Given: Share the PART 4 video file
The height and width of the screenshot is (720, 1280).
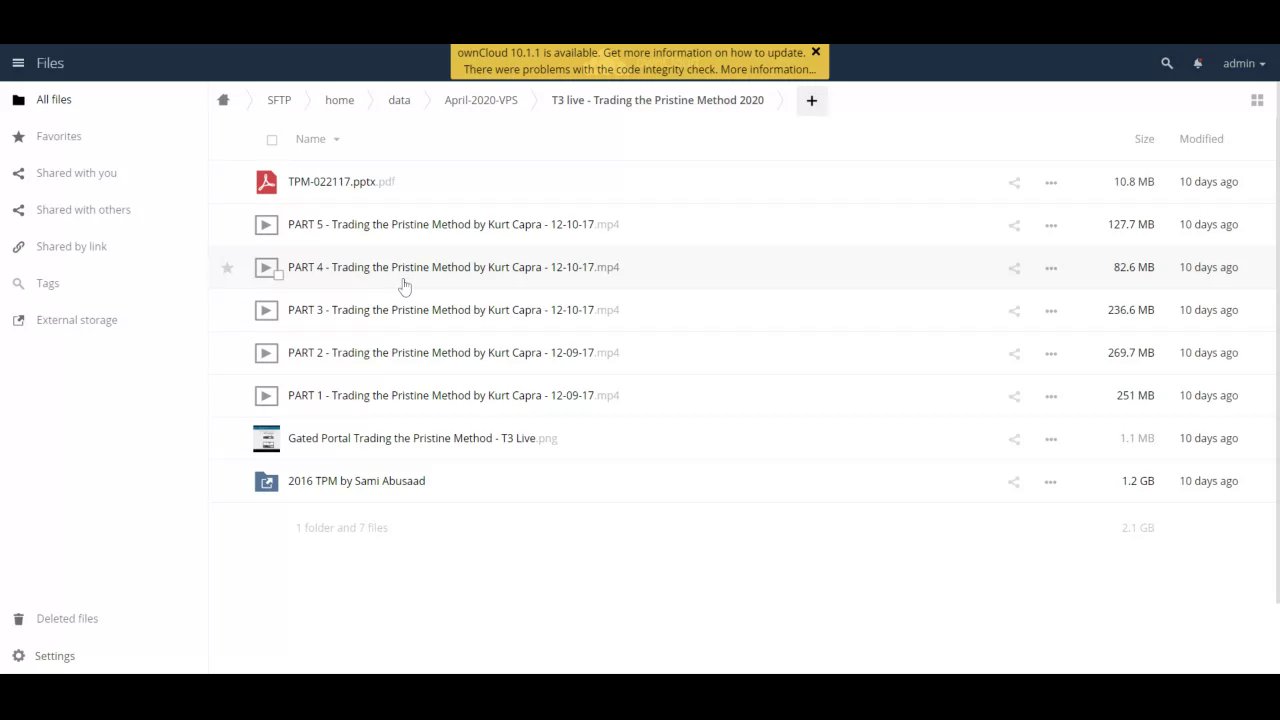Looking at the screenshot, I should [1014, 268].
